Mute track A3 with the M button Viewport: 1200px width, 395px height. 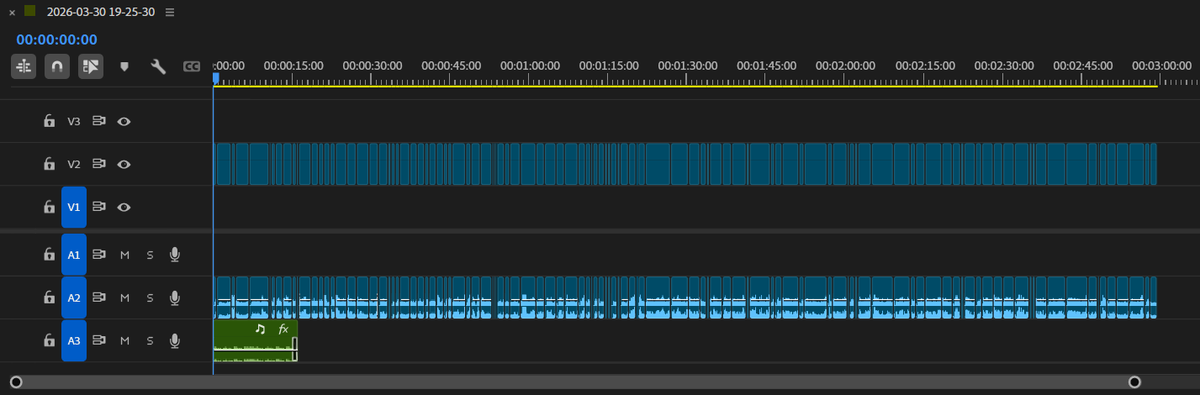pos(125,340)
